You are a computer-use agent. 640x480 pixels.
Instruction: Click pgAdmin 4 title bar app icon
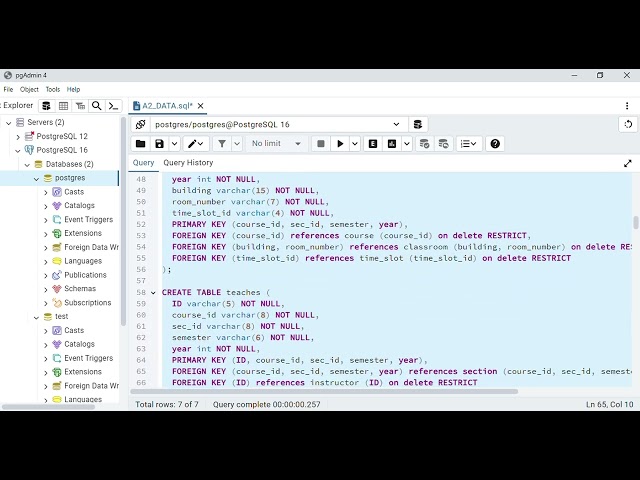pos(8,75)
